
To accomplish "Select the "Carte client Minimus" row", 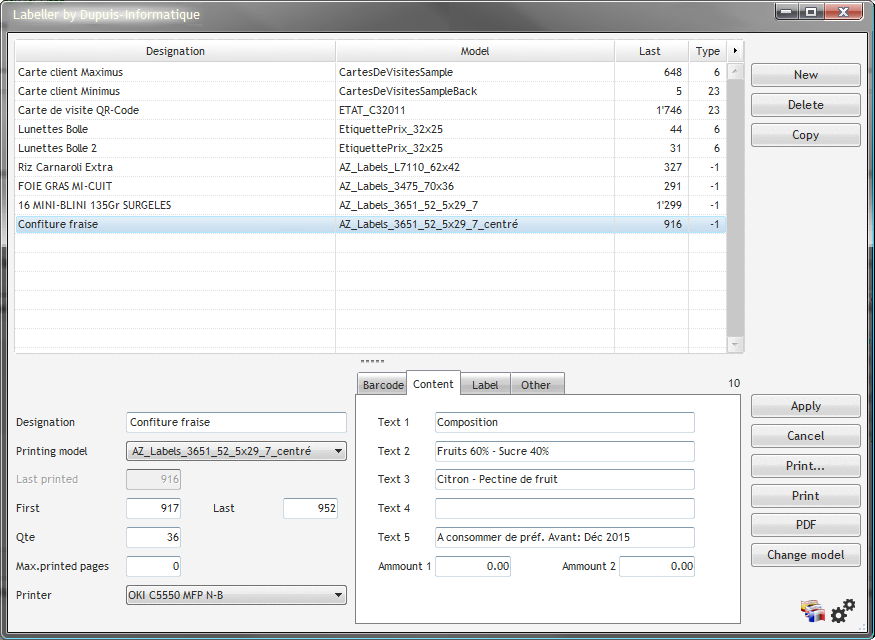I will tap(371, 91).
